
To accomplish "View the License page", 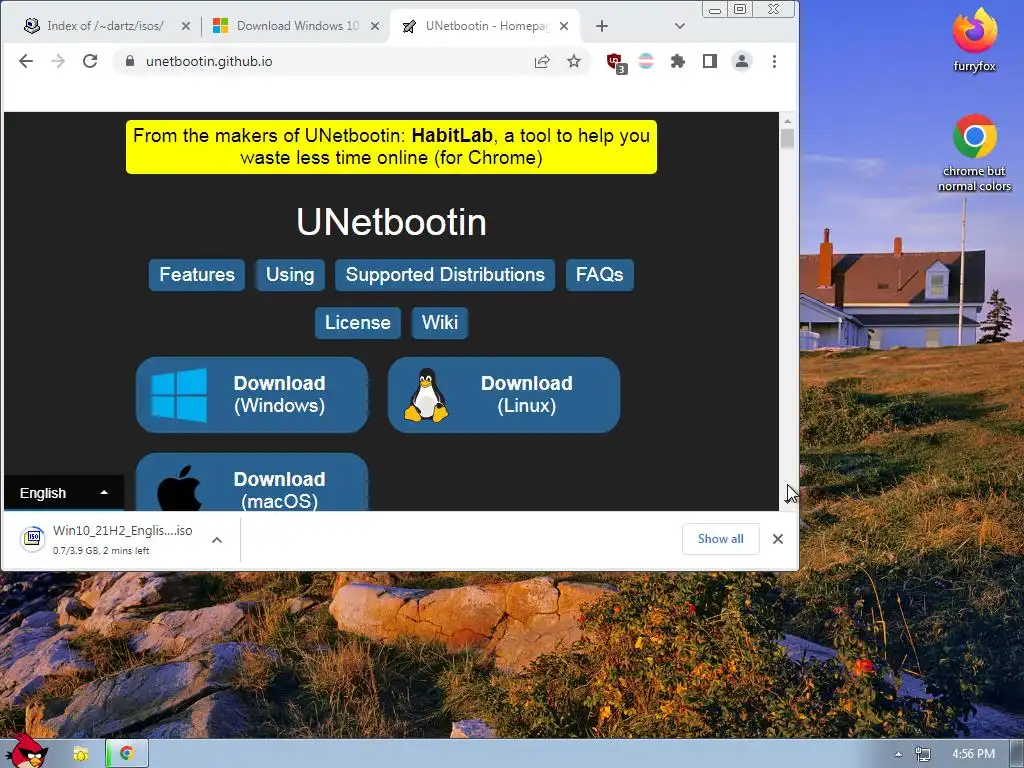I will pos(357,323).
